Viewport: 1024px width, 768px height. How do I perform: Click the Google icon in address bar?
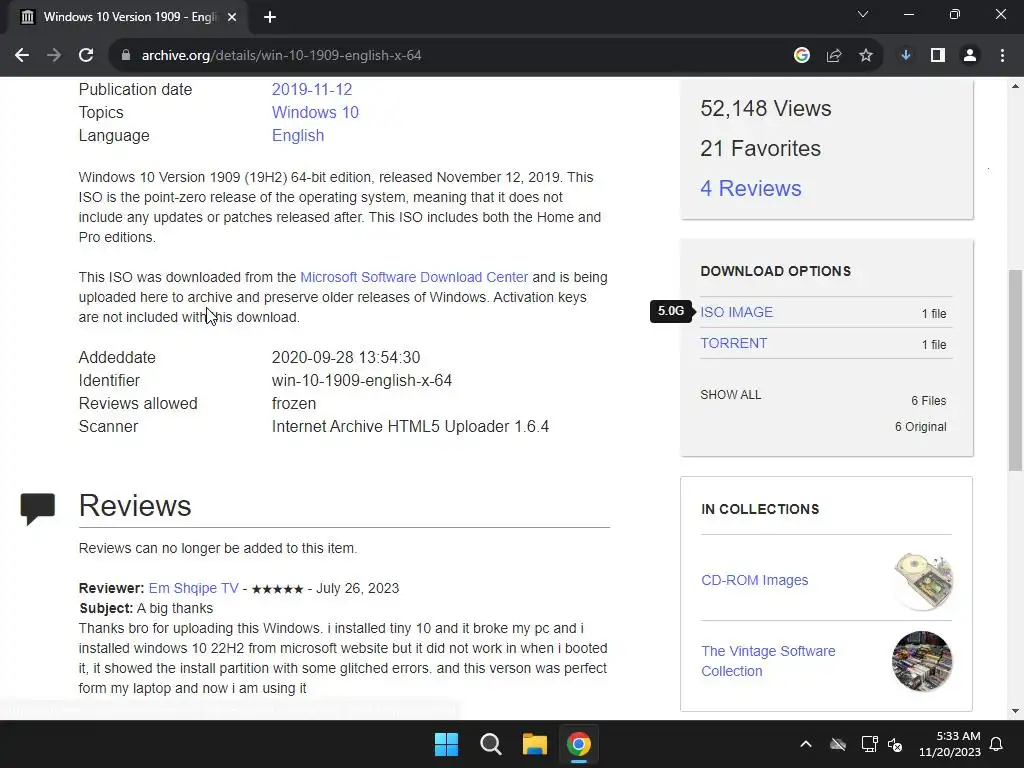(x=802, y=56)
